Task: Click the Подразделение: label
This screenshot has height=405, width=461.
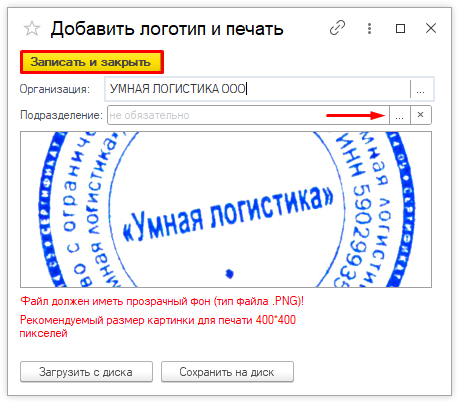Action: point(61,115)
